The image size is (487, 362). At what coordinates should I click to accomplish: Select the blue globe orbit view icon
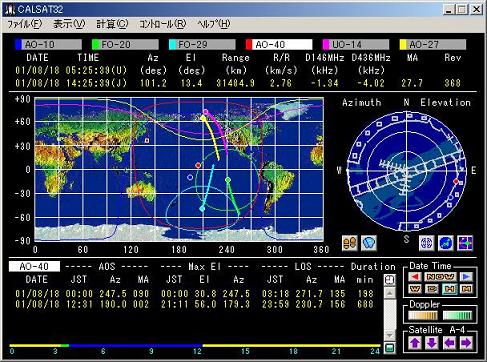point(446,243)
